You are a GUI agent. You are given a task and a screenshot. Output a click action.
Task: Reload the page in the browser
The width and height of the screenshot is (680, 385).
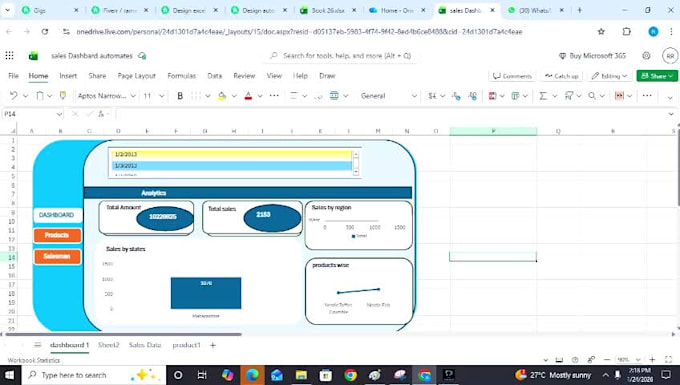(45, 32)
